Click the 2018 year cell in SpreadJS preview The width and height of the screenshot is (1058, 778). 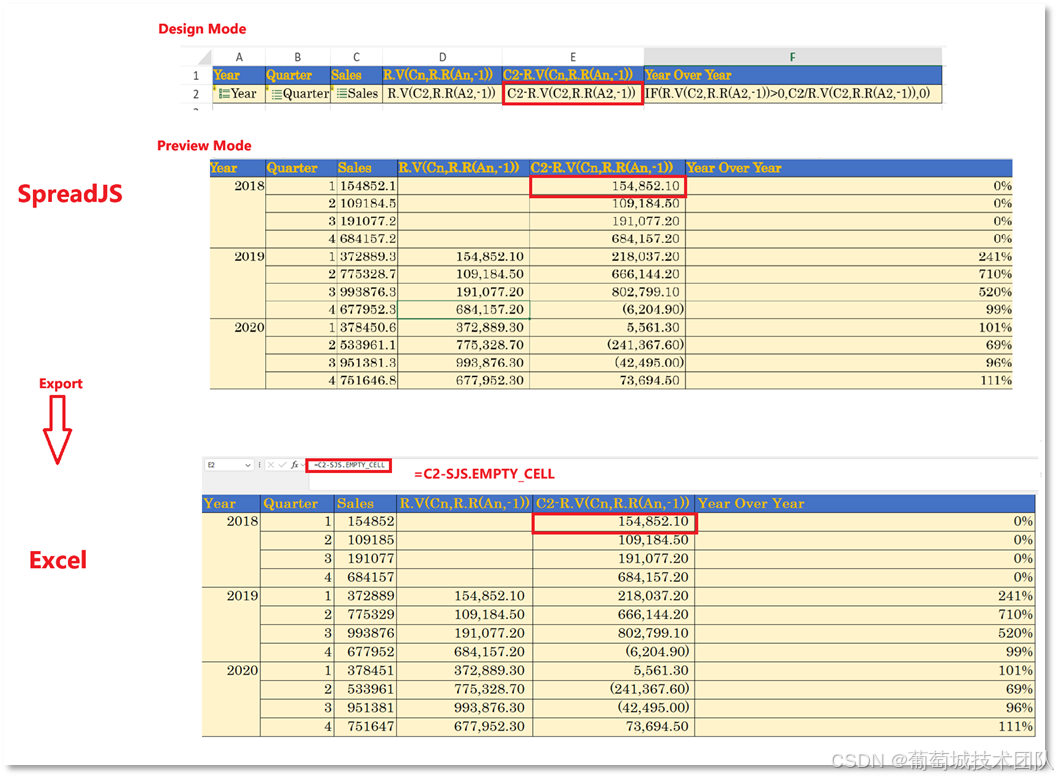238,213
